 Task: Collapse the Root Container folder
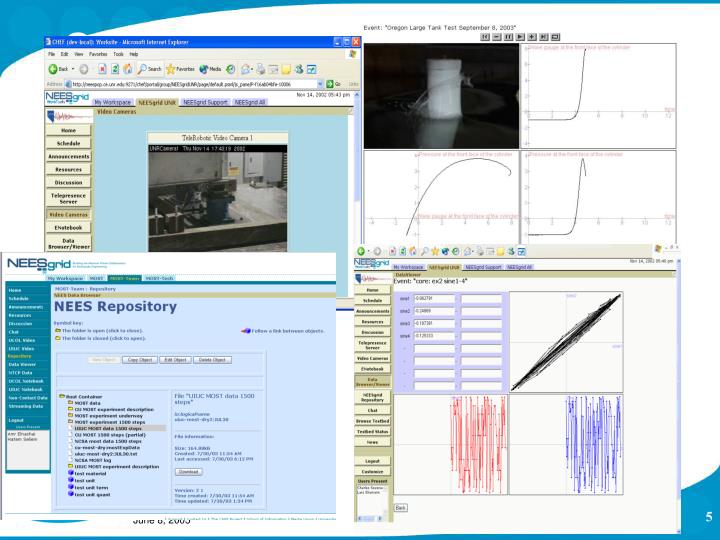click(62, 397)
